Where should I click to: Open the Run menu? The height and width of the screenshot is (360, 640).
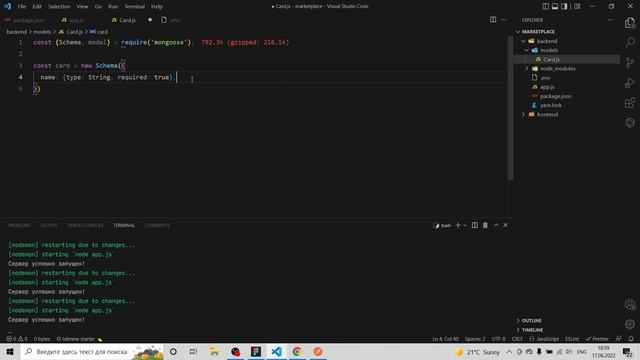pyautogui.click(x=113, y=6)
